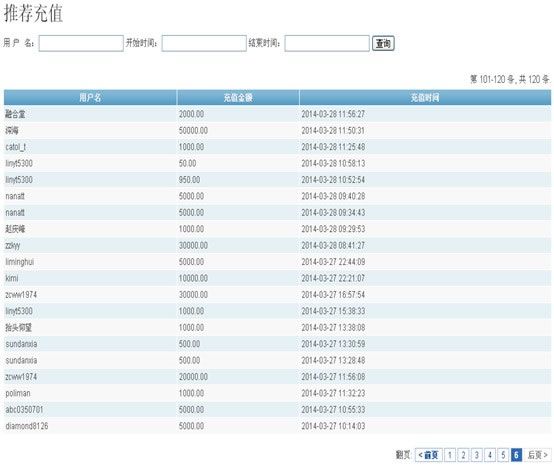Select the time 2014-03-27 11:56:08
This screenshot has height=465, width=554.
(x=333, y=377)
